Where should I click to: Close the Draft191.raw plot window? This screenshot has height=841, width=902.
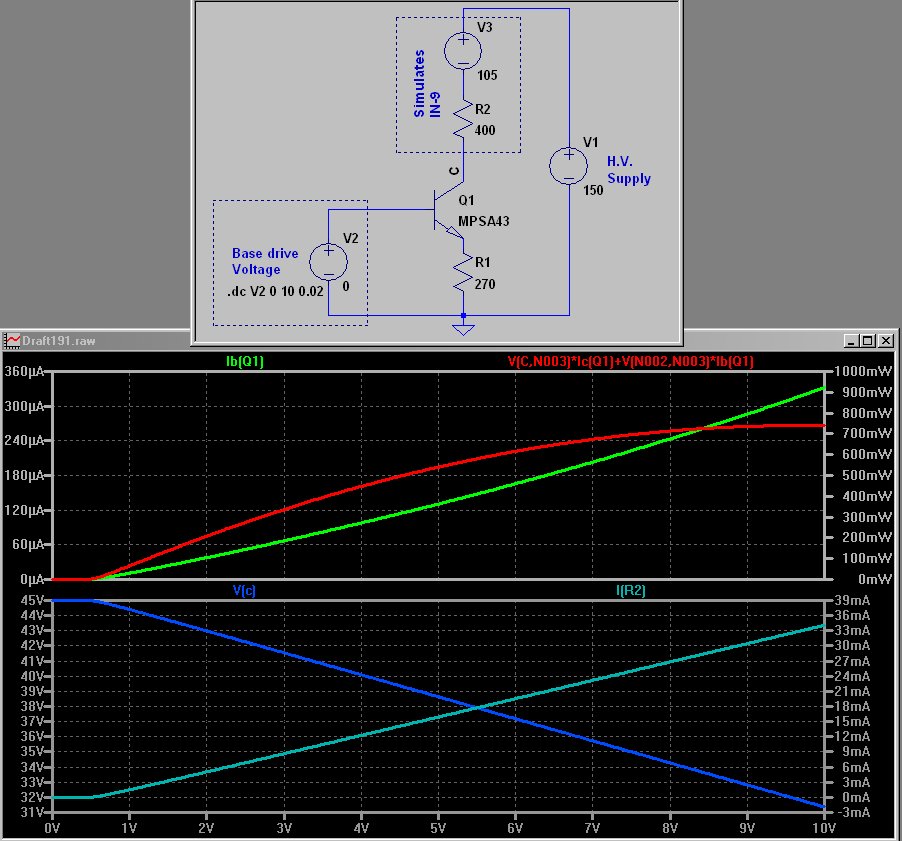pyautogui.click(x=886, y=341)
